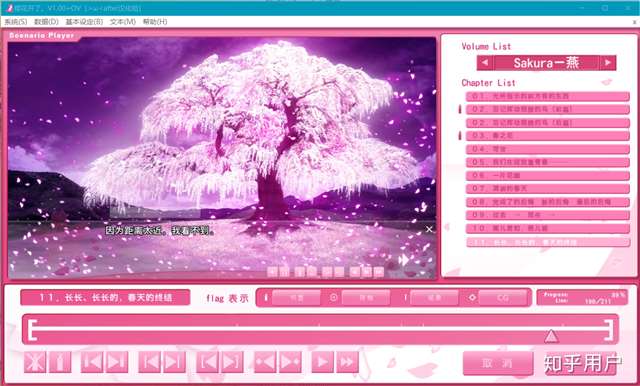
Task: Click the small x at menu bar's right end
Action: click(x=635, y=22)
